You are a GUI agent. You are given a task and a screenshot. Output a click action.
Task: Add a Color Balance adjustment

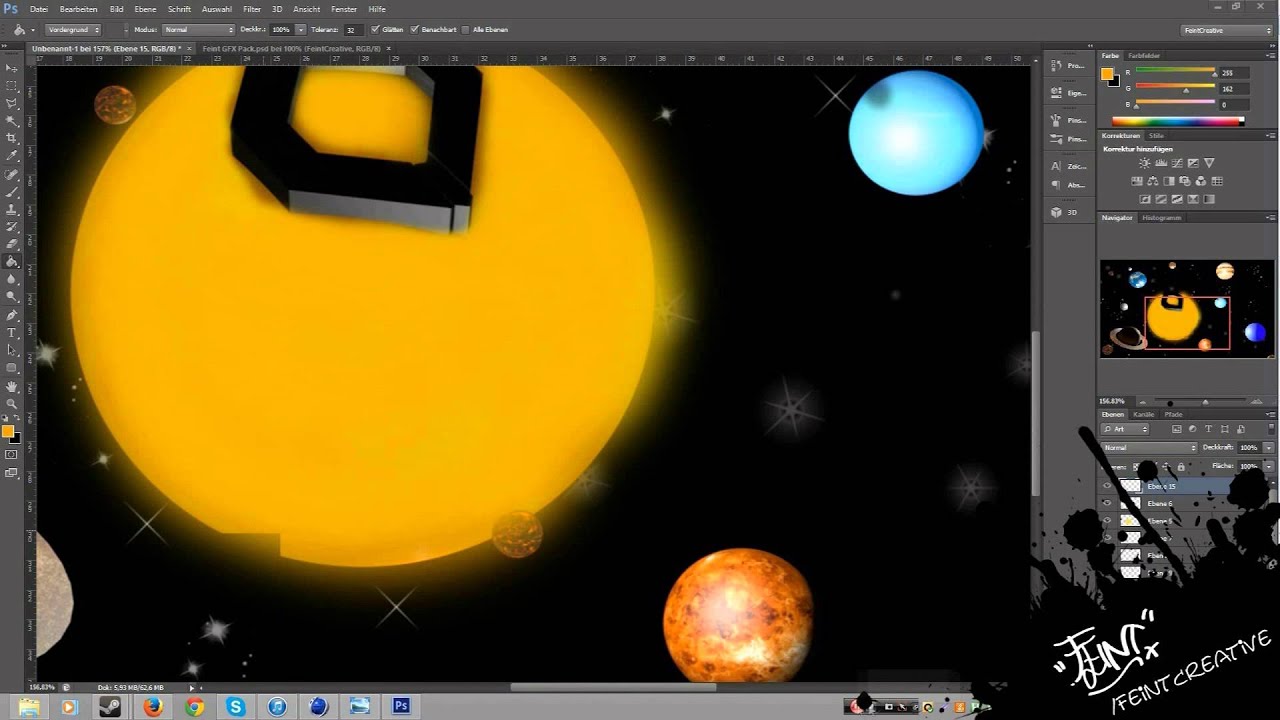pyautogui.click(x=1153, y=181)
